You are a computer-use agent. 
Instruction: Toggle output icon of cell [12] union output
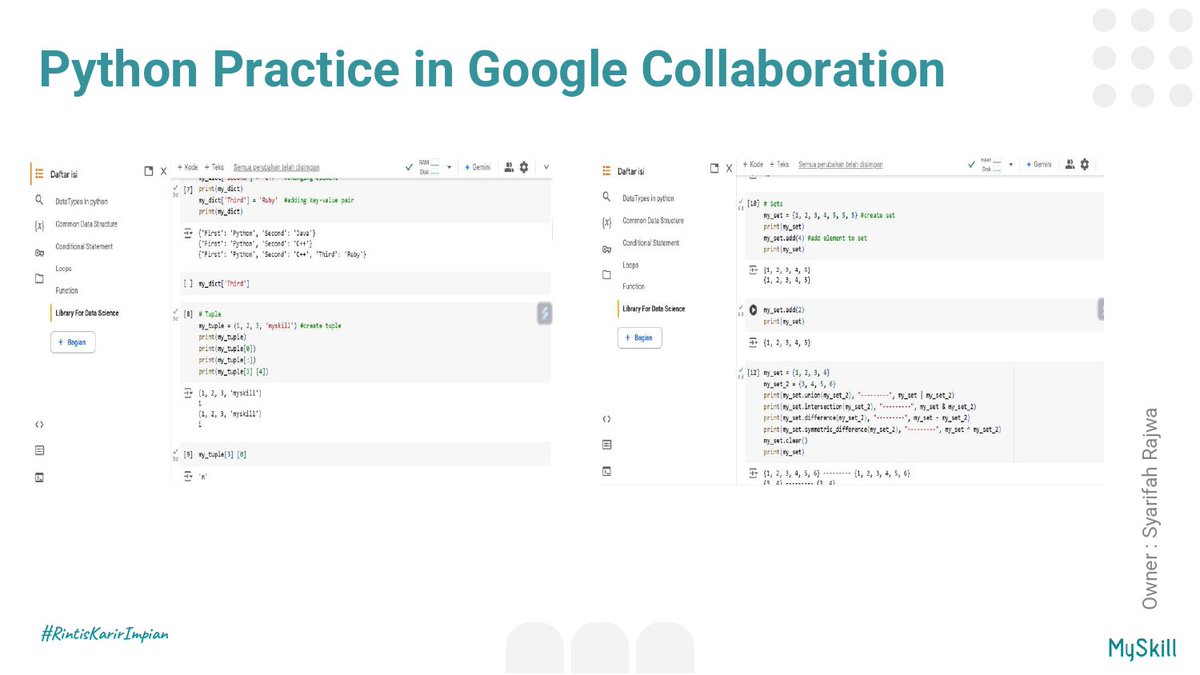tap(754, 472)
